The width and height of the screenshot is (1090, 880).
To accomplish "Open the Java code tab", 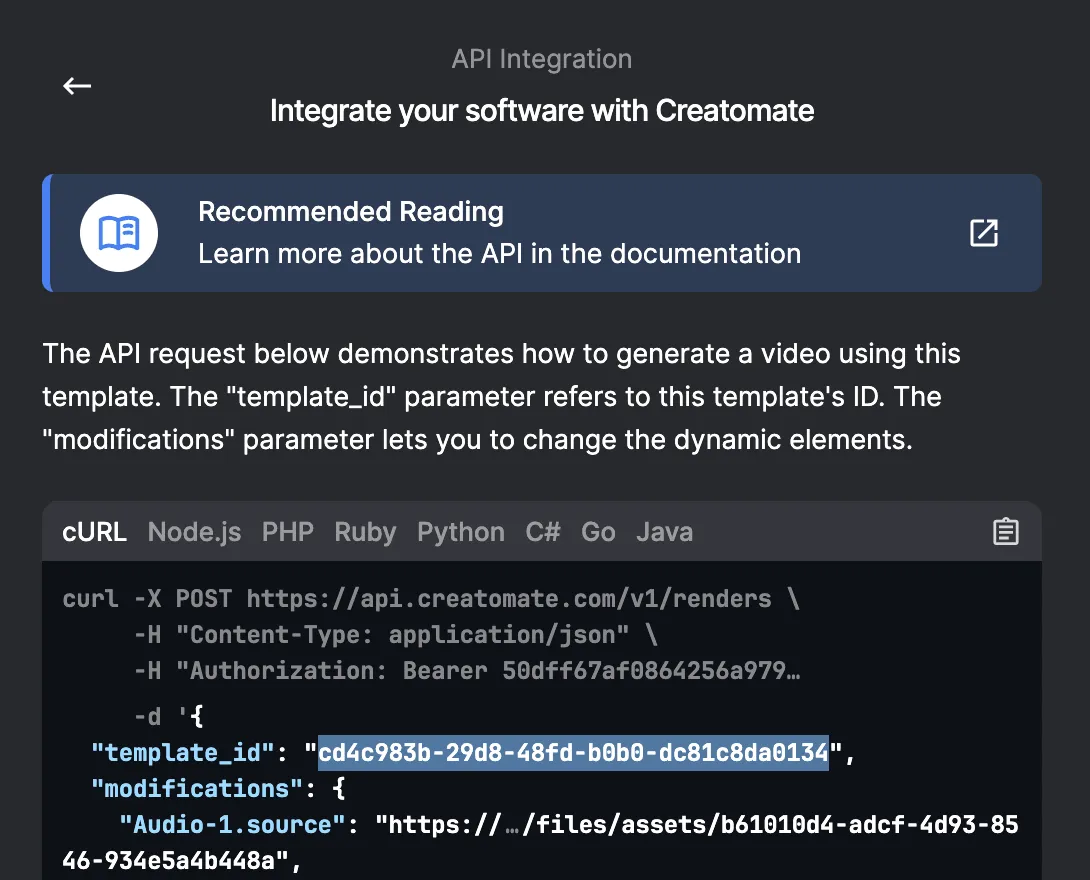I will tap(664, 532).
